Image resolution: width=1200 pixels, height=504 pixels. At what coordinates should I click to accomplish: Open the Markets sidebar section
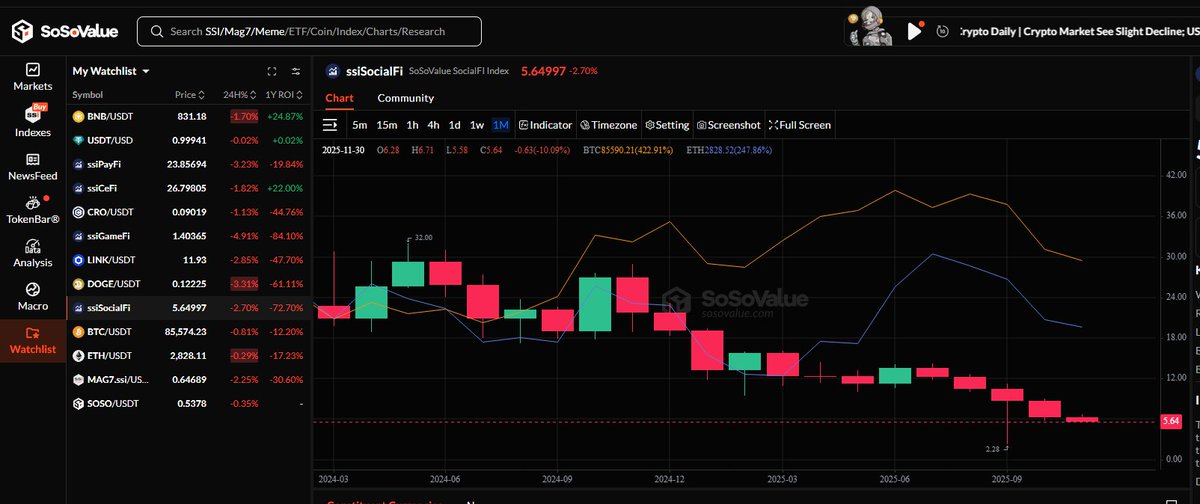coord(33,77)
